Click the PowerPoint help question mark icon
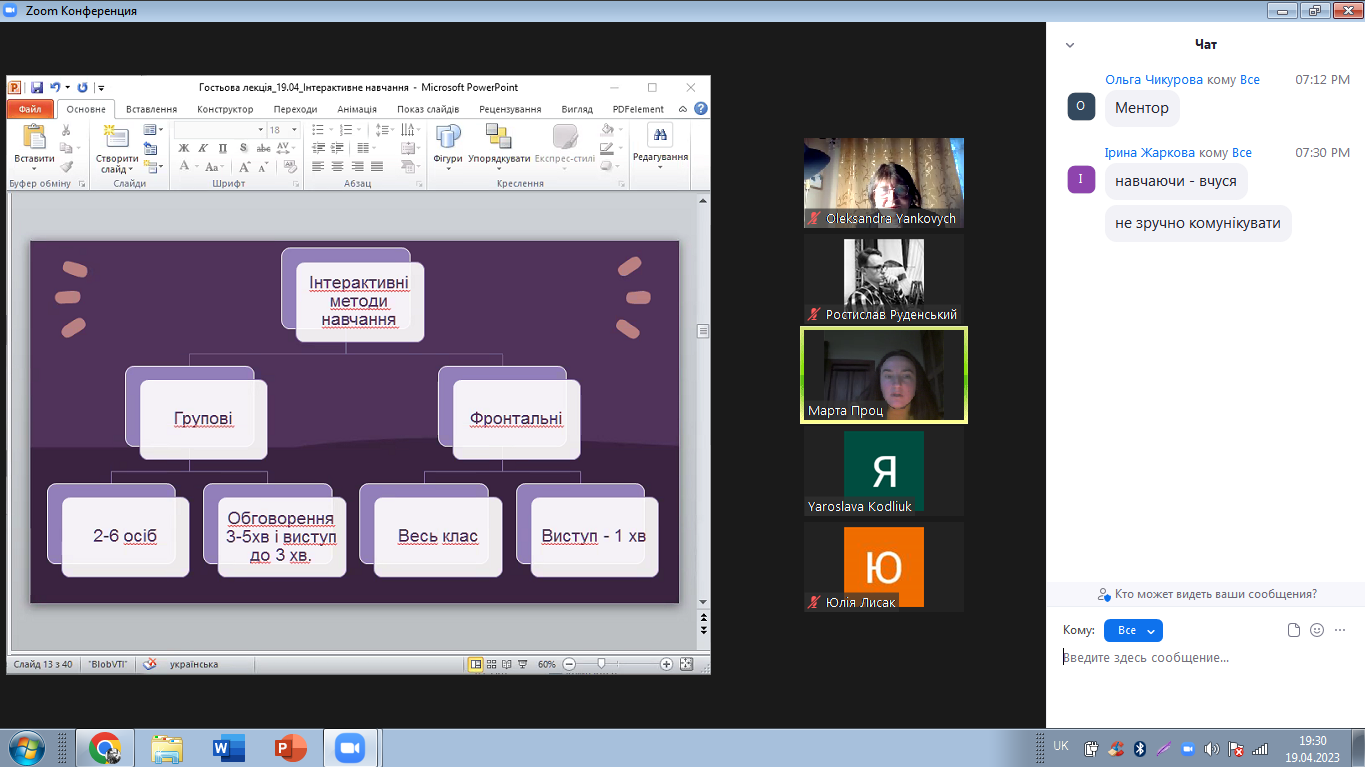 [x=701, y=109]
